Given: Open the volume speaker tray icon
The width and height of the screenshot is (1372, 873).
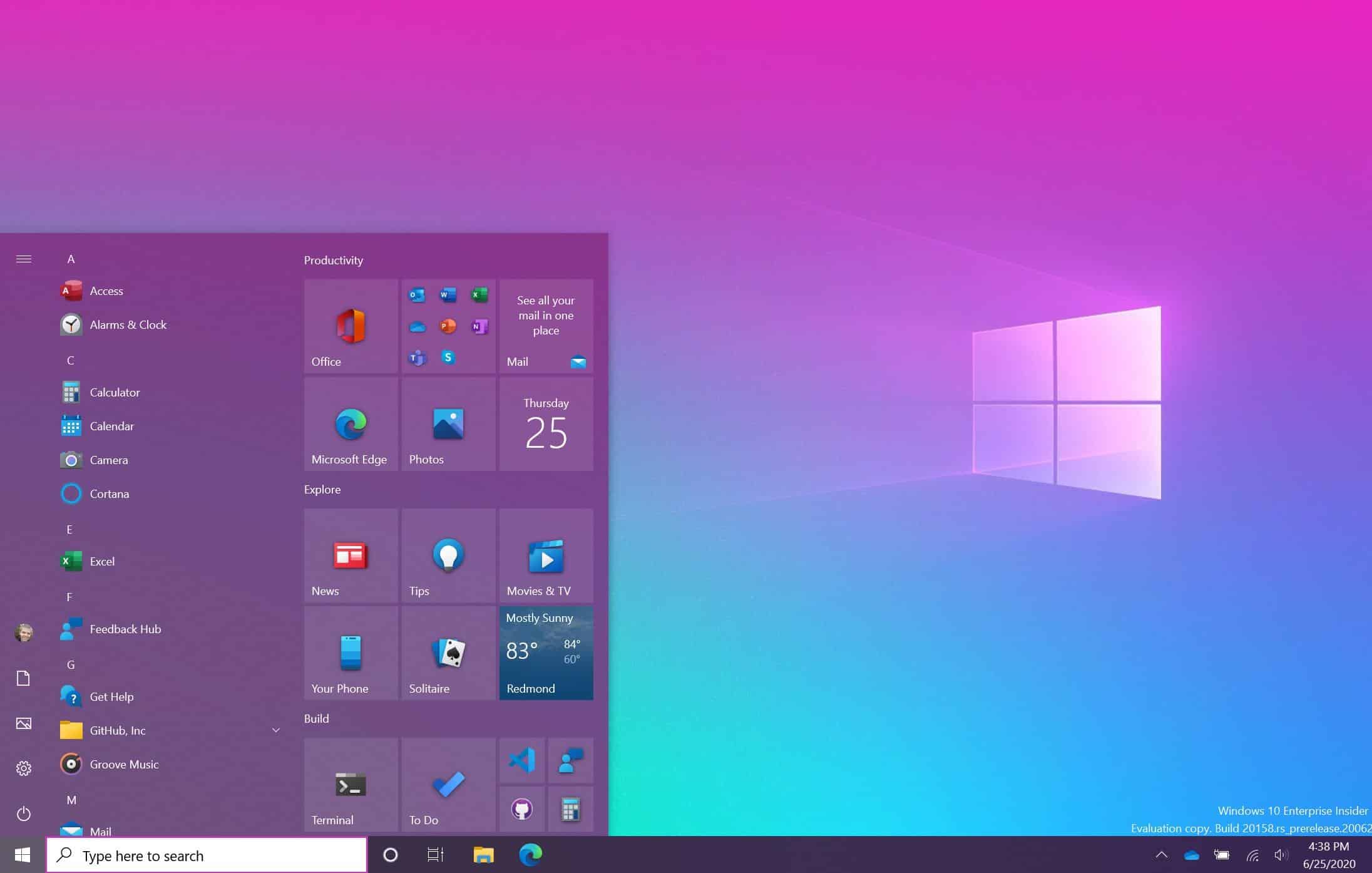Looking at the screenshot, I should 1281,855.
